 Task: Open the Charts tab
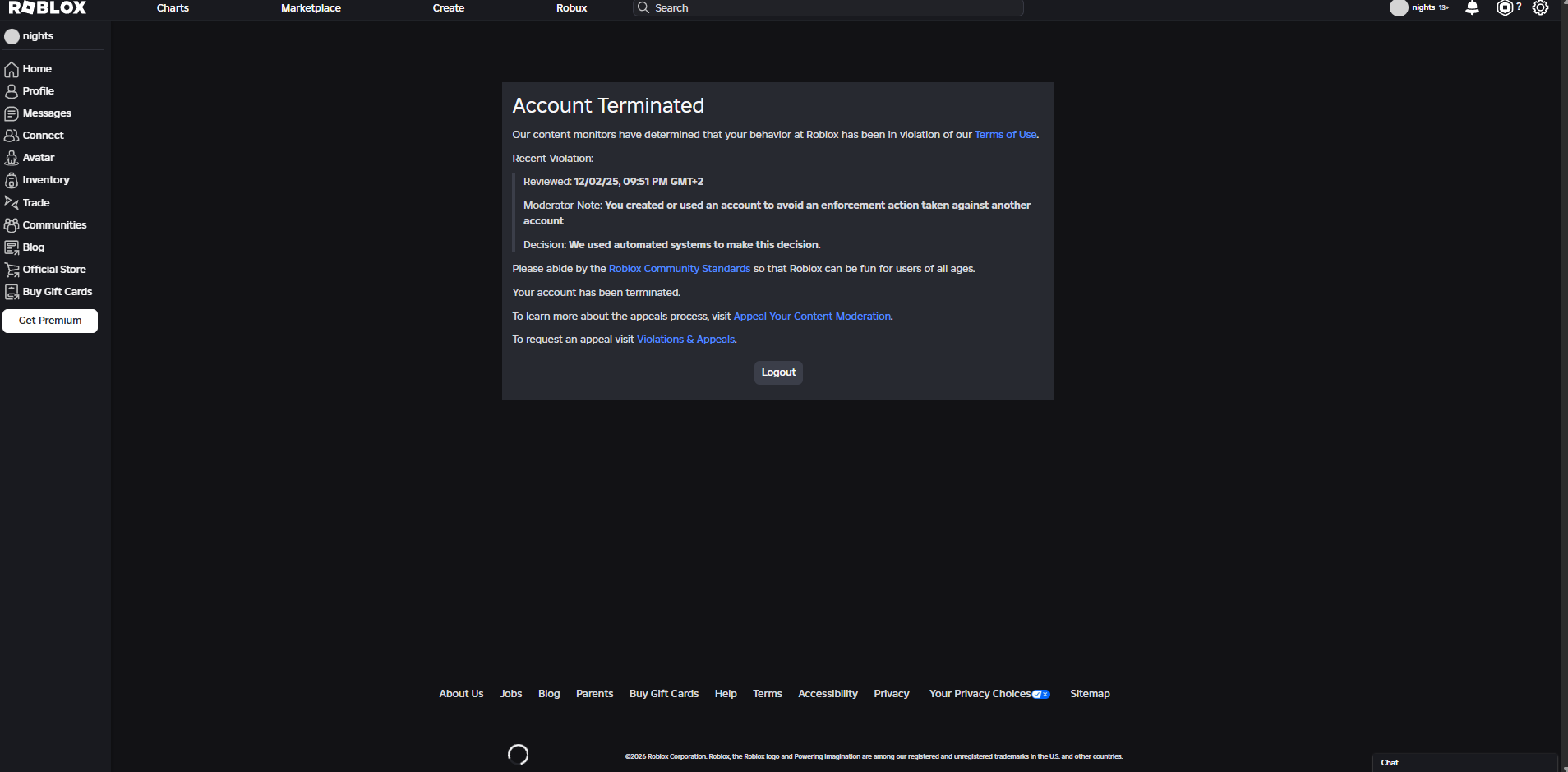coord(173,8)
